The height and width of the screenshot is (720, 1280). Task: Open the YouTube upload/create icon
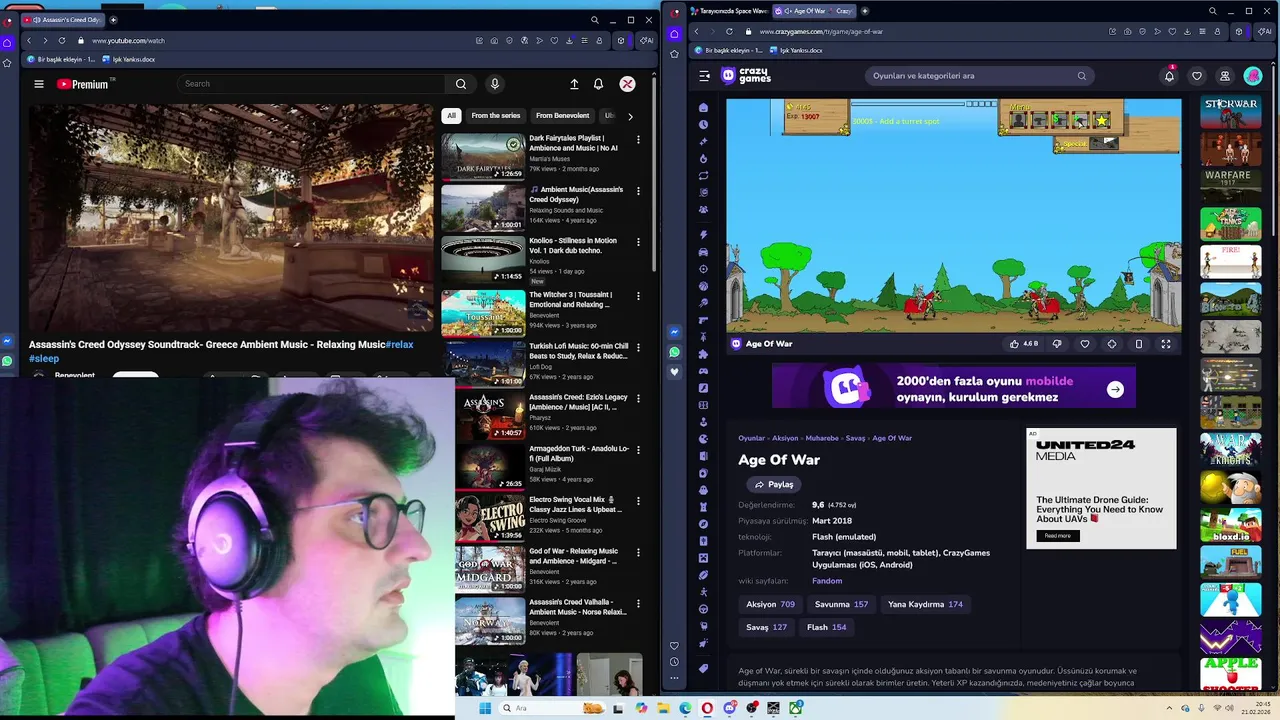click(x=574, y=84)
